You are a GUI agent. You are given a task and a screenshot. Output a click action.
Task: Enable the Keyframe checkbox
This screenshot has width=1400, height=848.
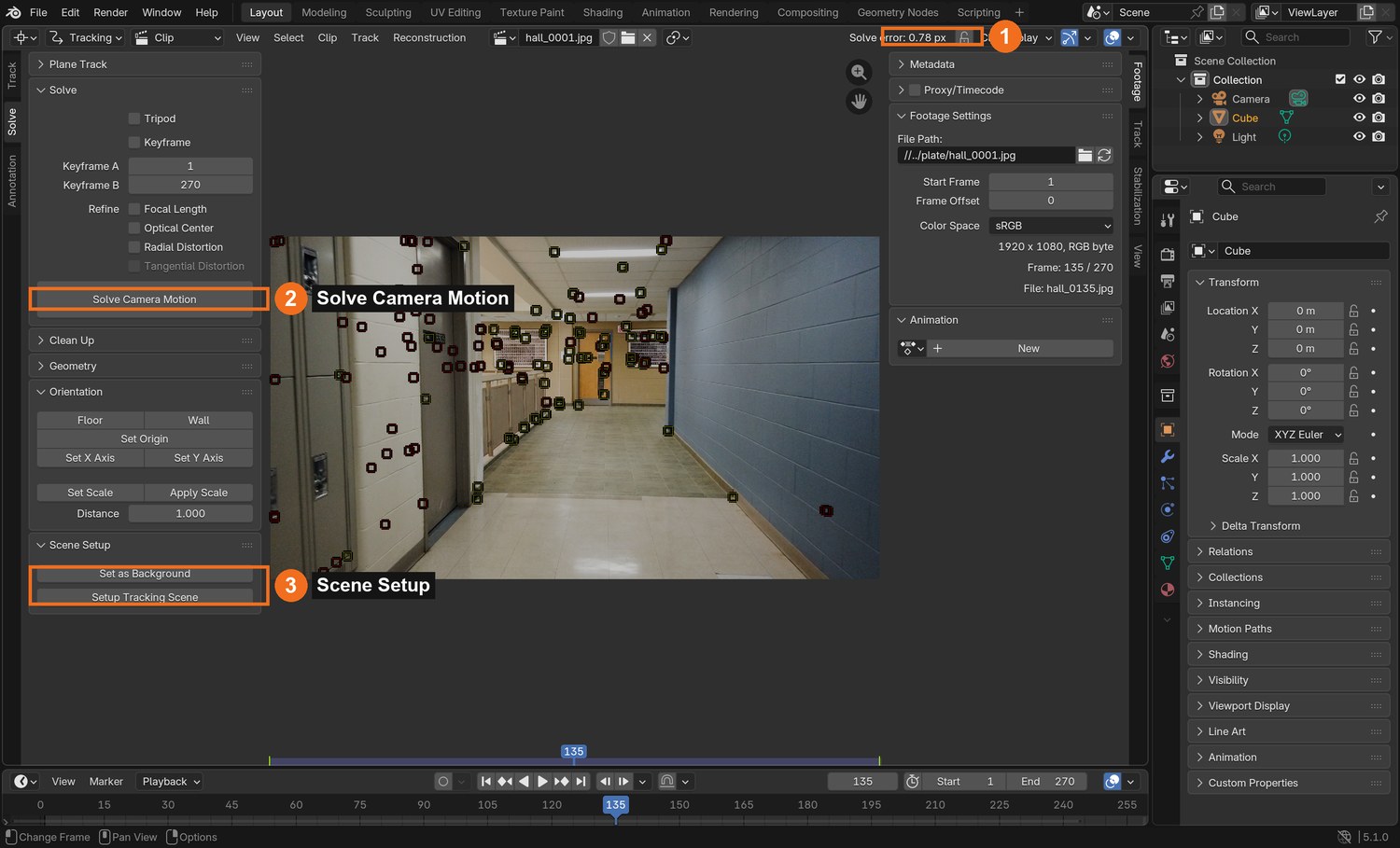tap(134, 143)
